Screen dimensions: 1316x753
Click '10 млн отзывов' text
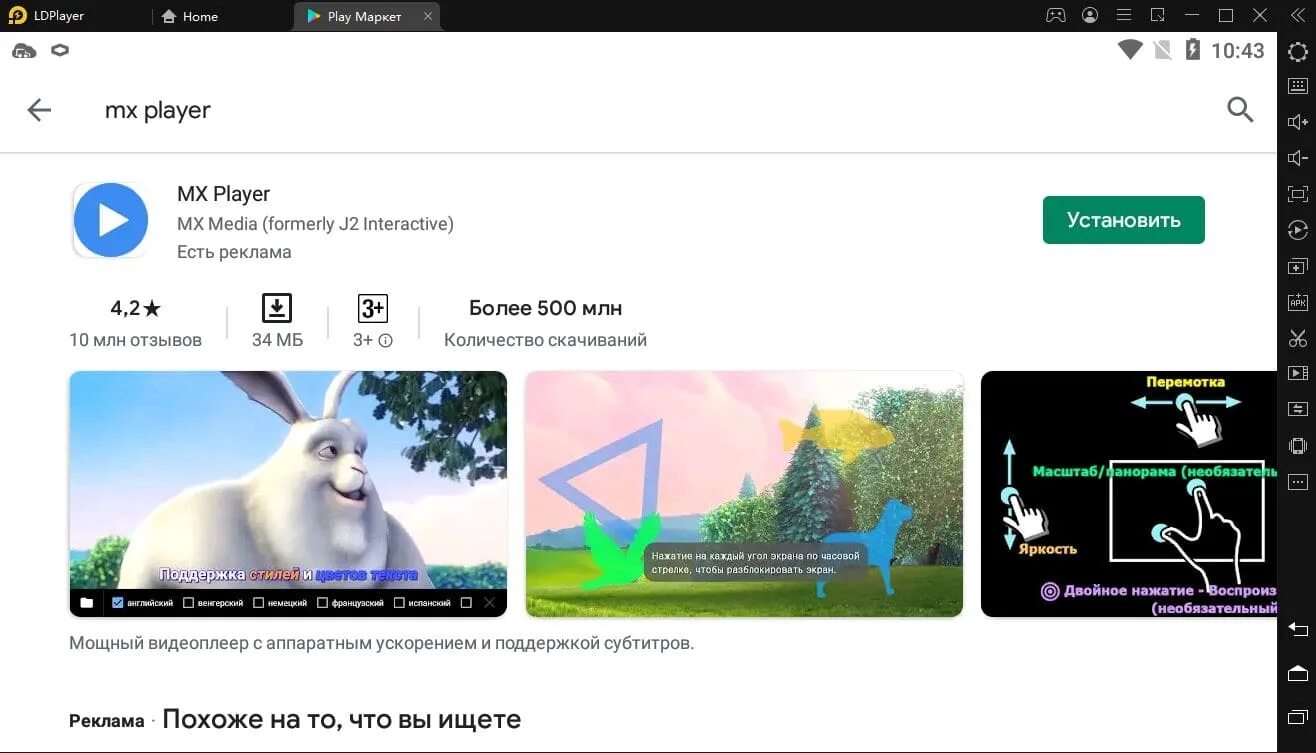pyautogui.click(x=135, y=340)
